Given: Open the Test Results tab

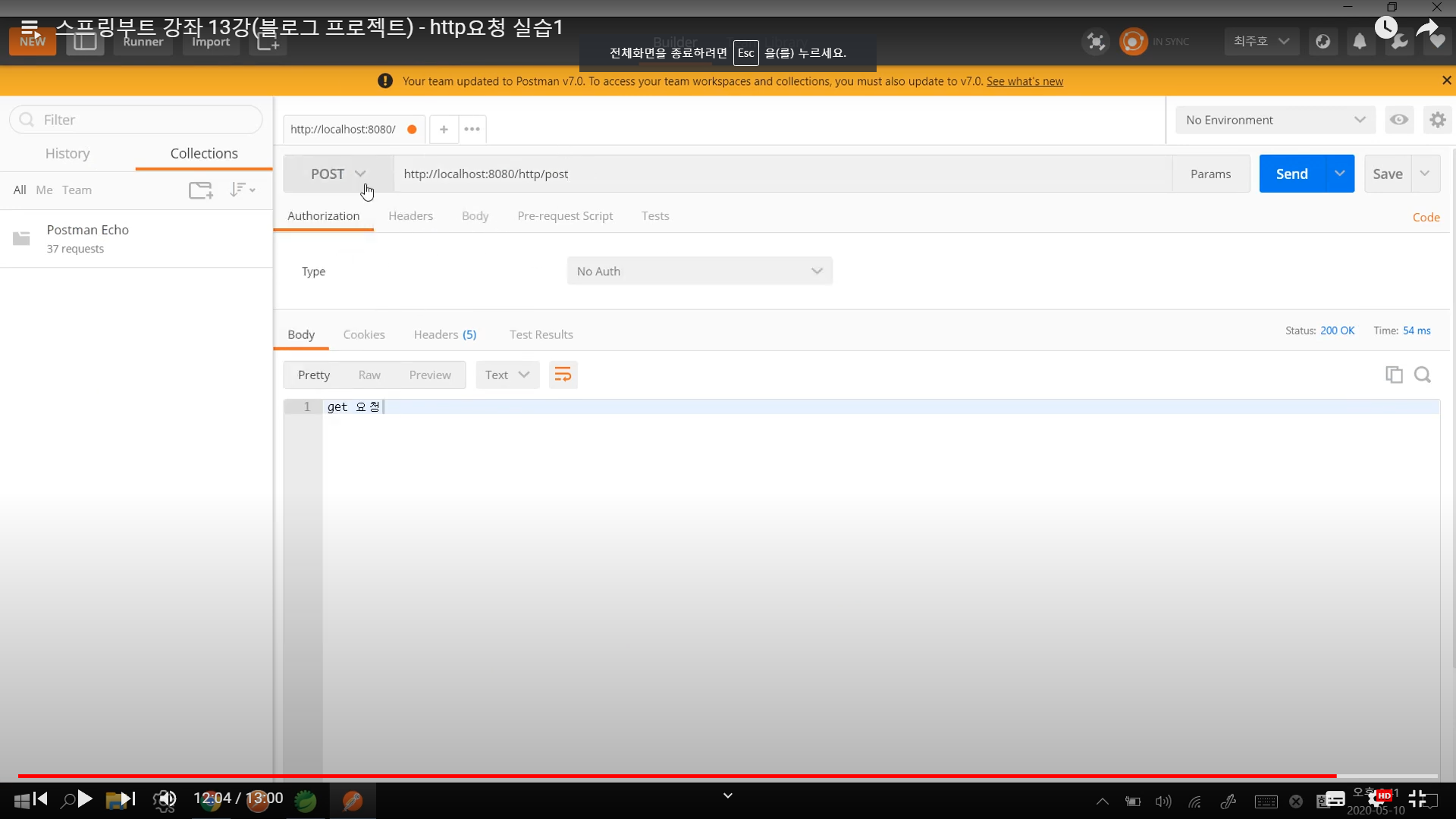Looking at the screenshot, I should pos(541,334).
